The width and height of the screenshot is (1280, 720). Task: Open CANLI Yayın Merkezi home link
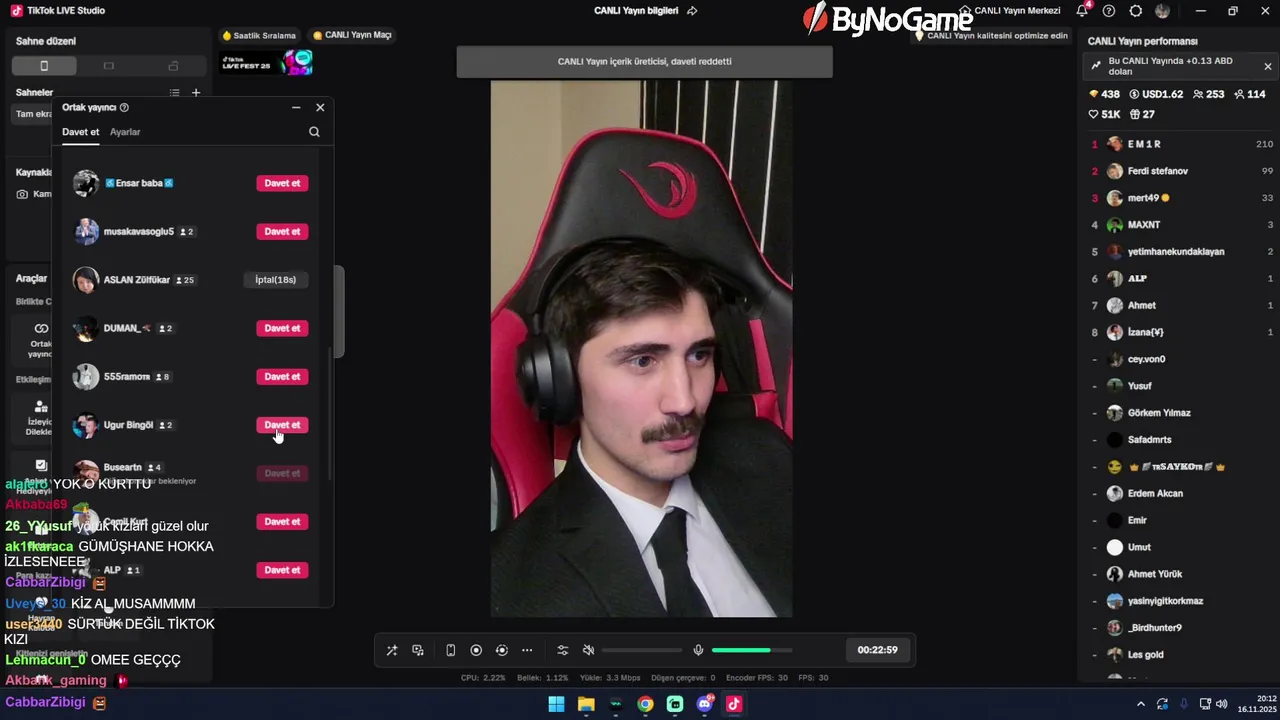(1010, 11)
